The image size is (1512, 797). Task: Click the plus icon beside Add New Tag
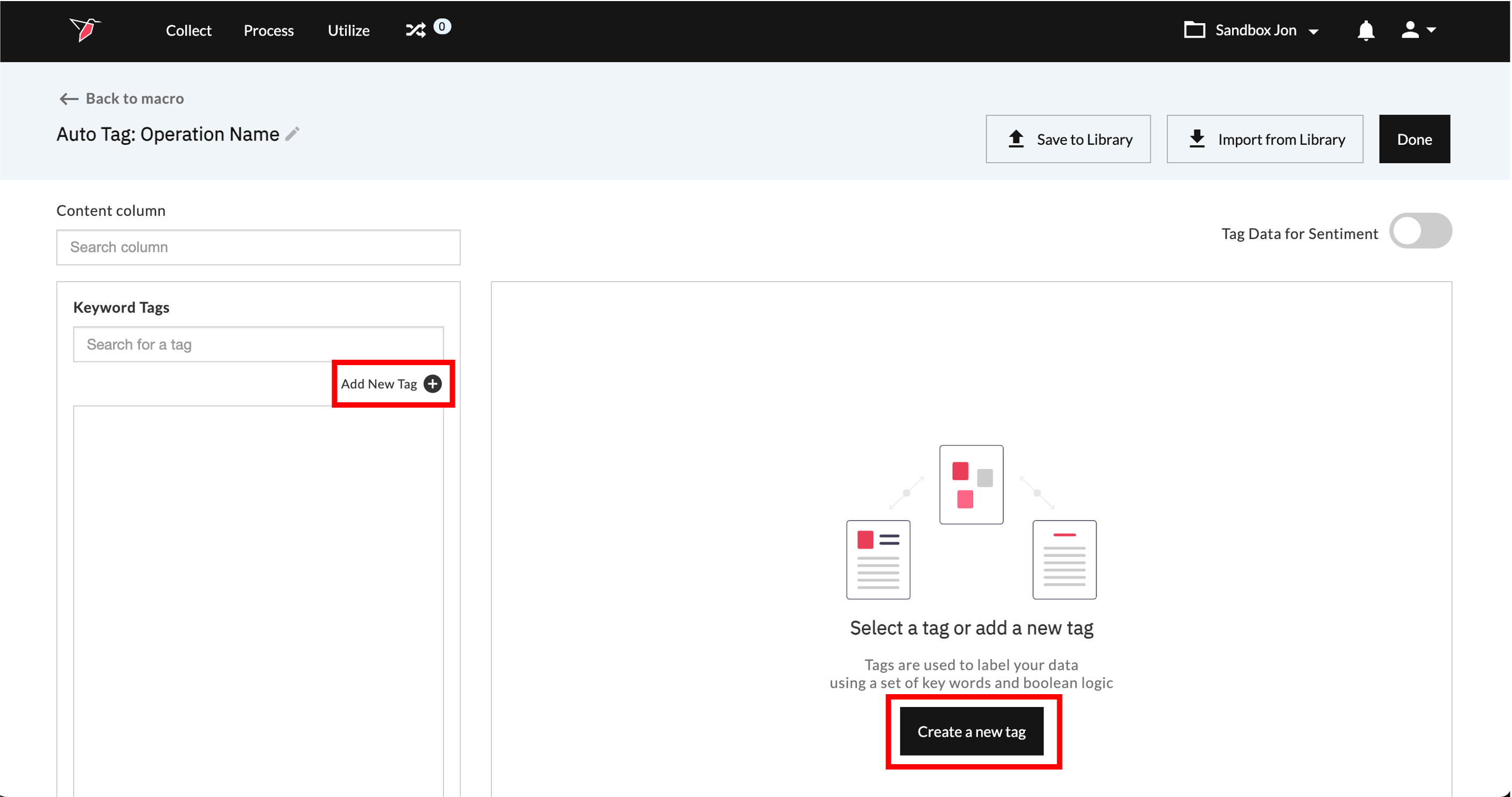pos(433,383)
